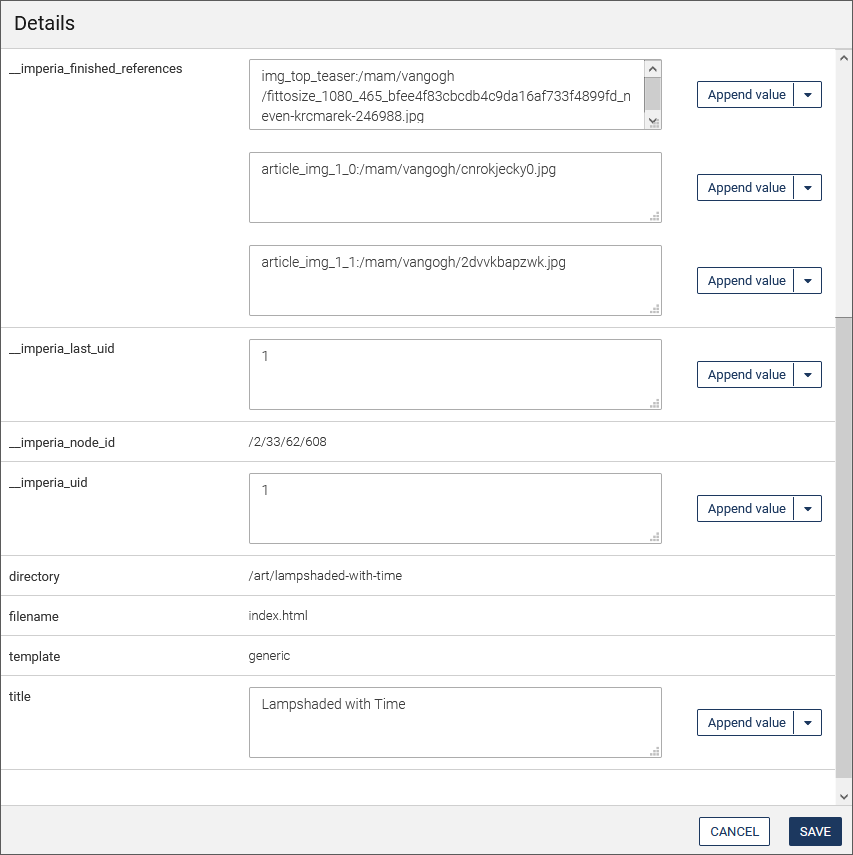Click the SAVE button
853x855 pixels.
[x=815, y=832]
